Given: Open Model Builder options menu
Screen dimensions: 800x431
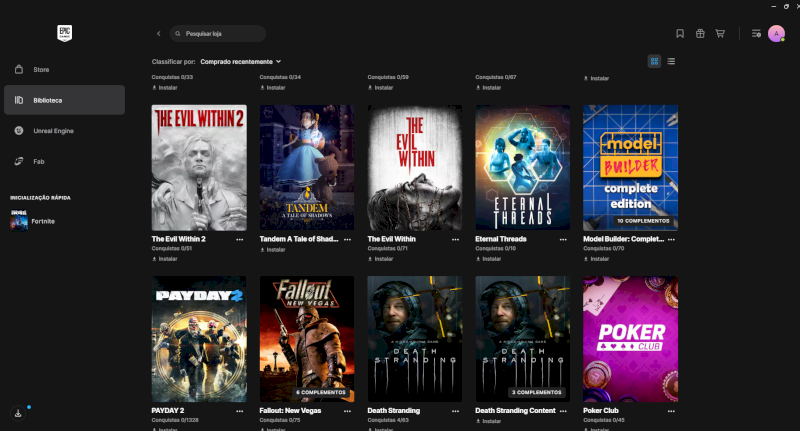Looking at the screenshot, I should tap(671, 239).
